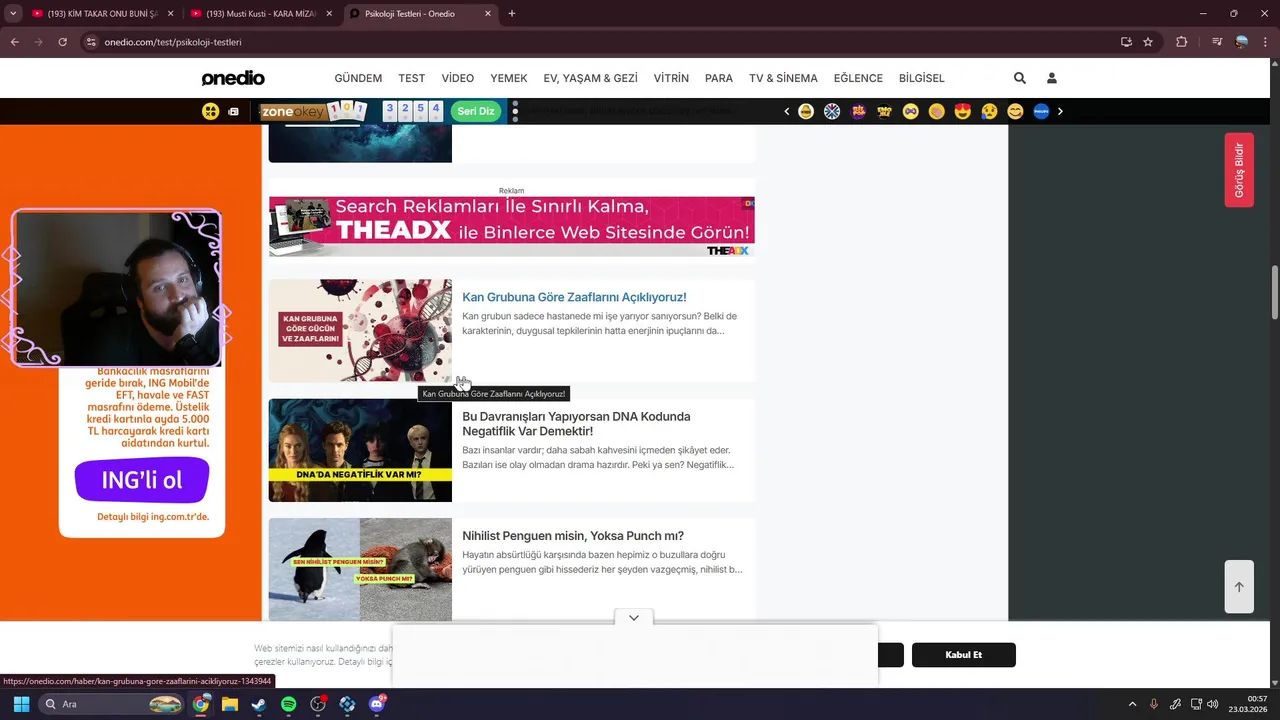Click yellow four-dot game icon

tap(210, 111)
